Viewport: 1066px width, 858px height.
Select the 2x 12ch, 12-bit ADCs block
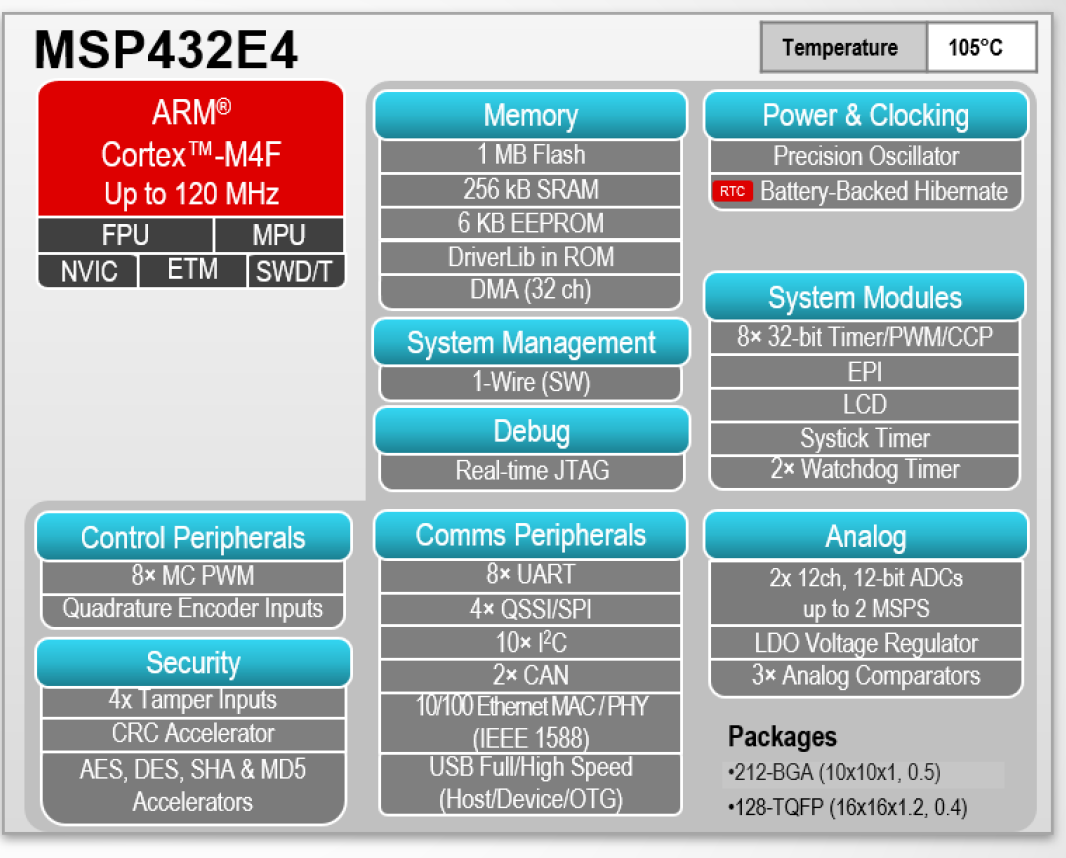point(865,593)
